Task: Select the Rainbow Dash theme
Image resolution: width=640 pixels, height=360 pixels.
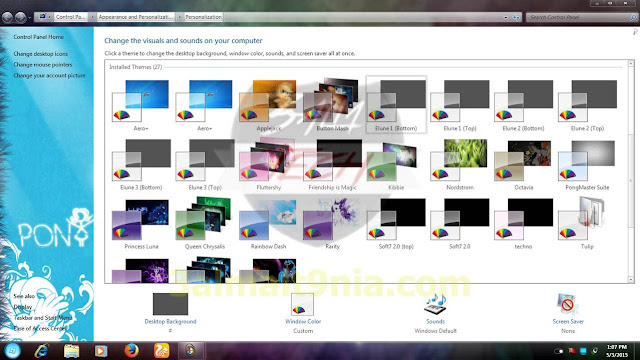Action: tap(269, 224)
